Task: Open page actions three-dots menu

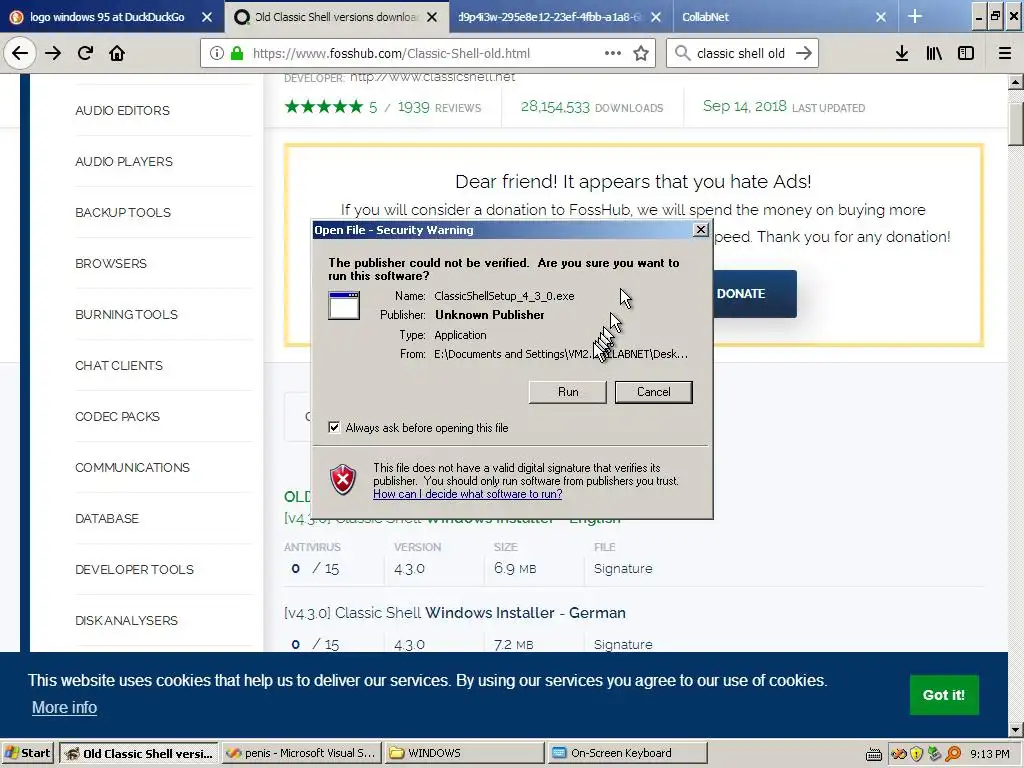Action: click(x=613, y=53)
